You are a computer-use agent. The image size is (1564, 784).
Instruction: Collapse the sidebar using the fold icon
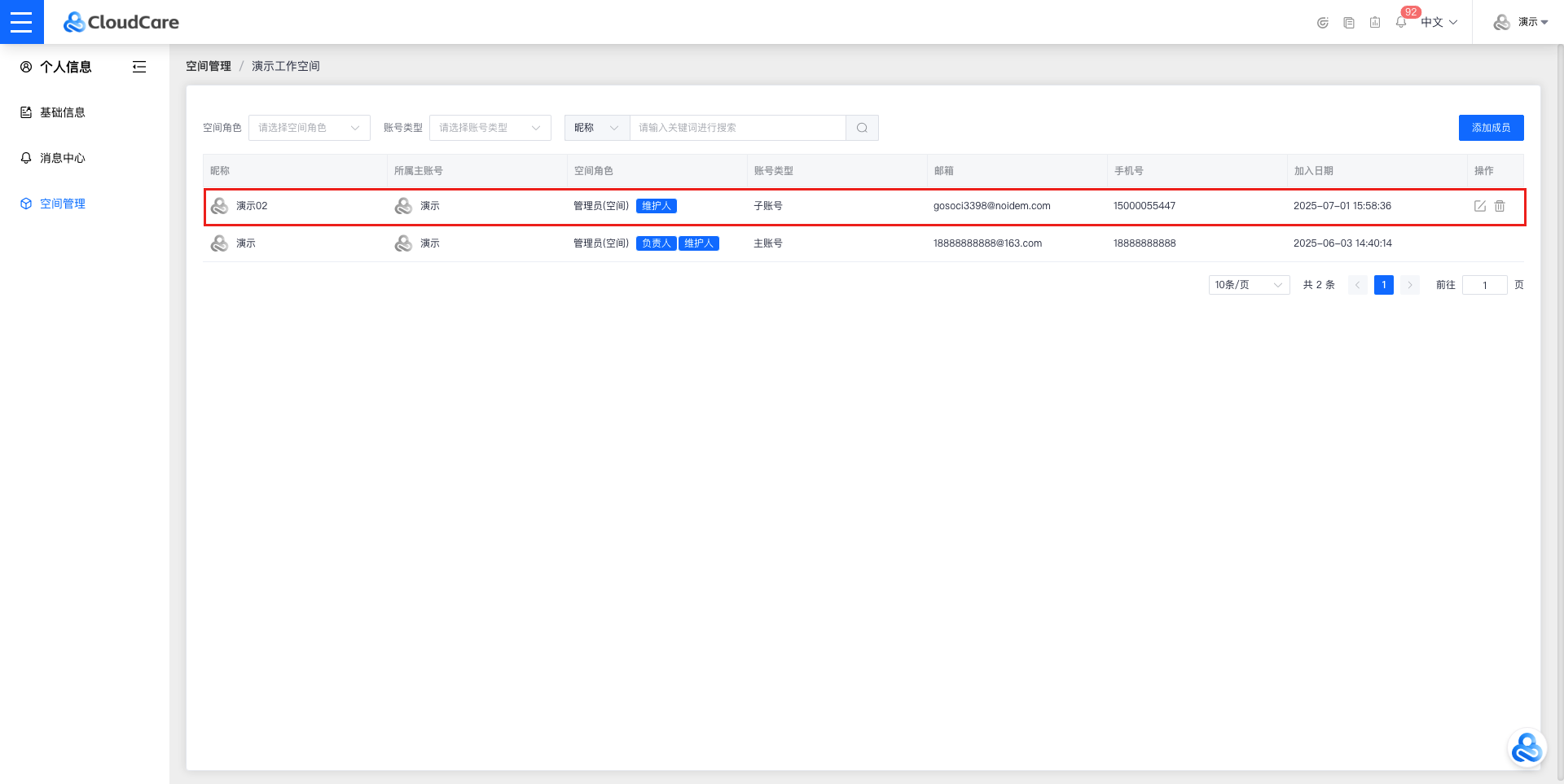(139, 67)
